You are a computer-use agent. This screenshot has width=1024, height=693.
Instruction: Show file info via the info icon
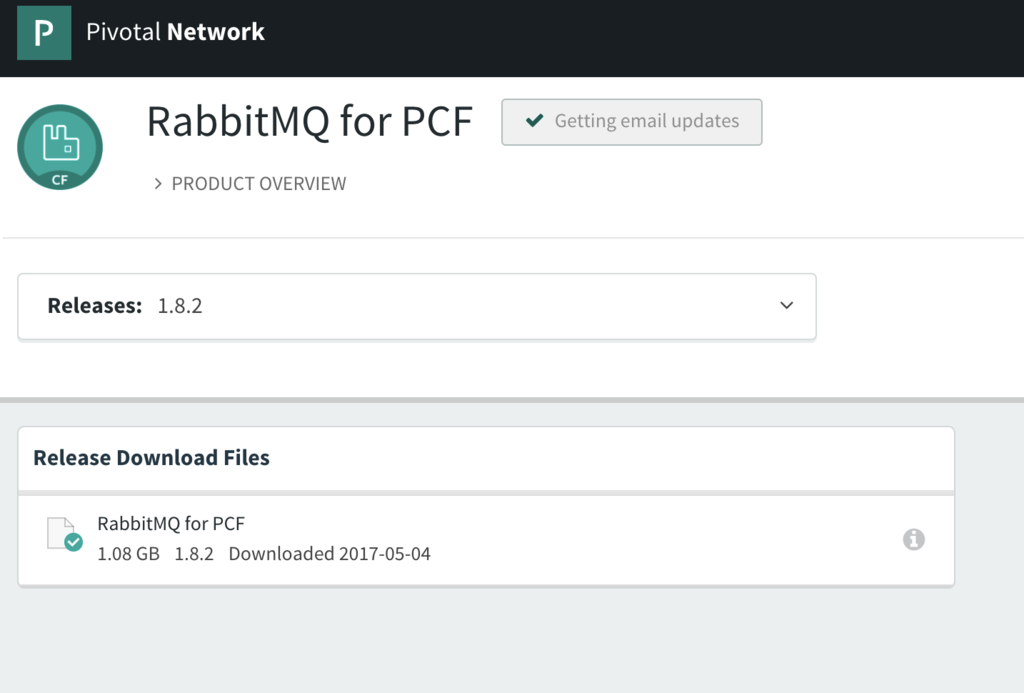(913, 539)
